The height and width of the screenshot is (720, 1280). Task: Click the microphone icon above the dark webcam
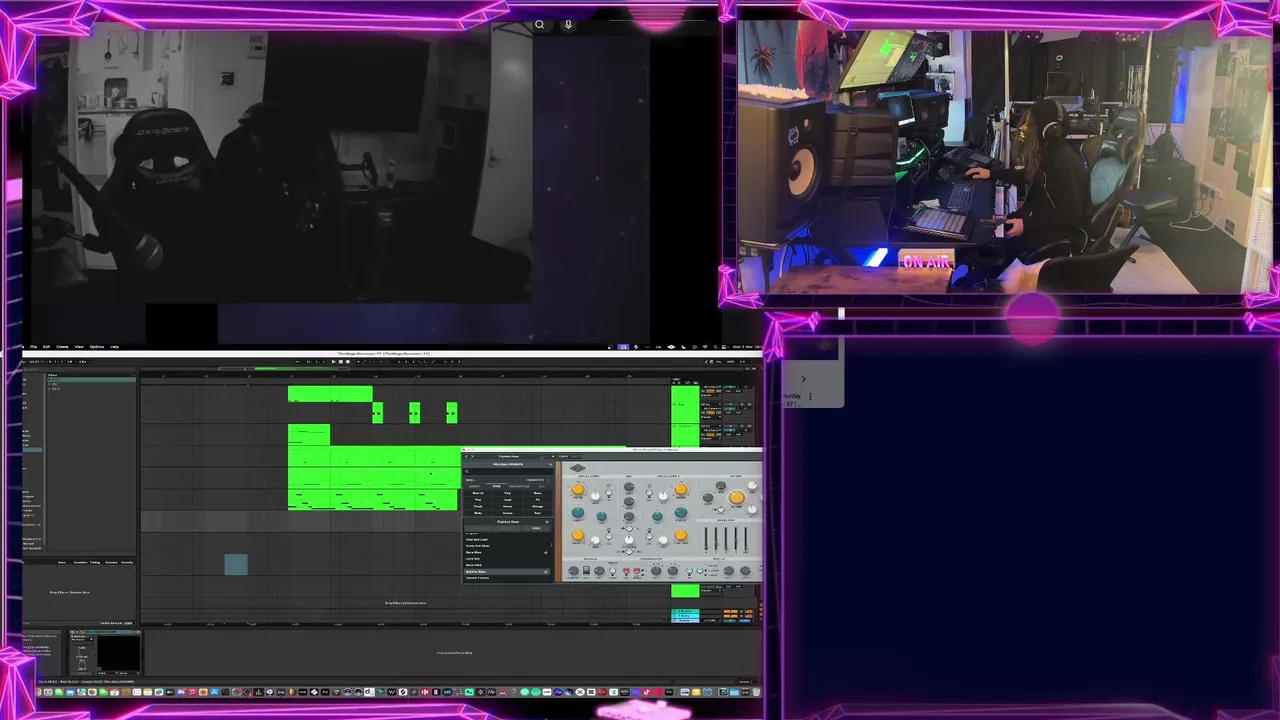tap(568, 24)
